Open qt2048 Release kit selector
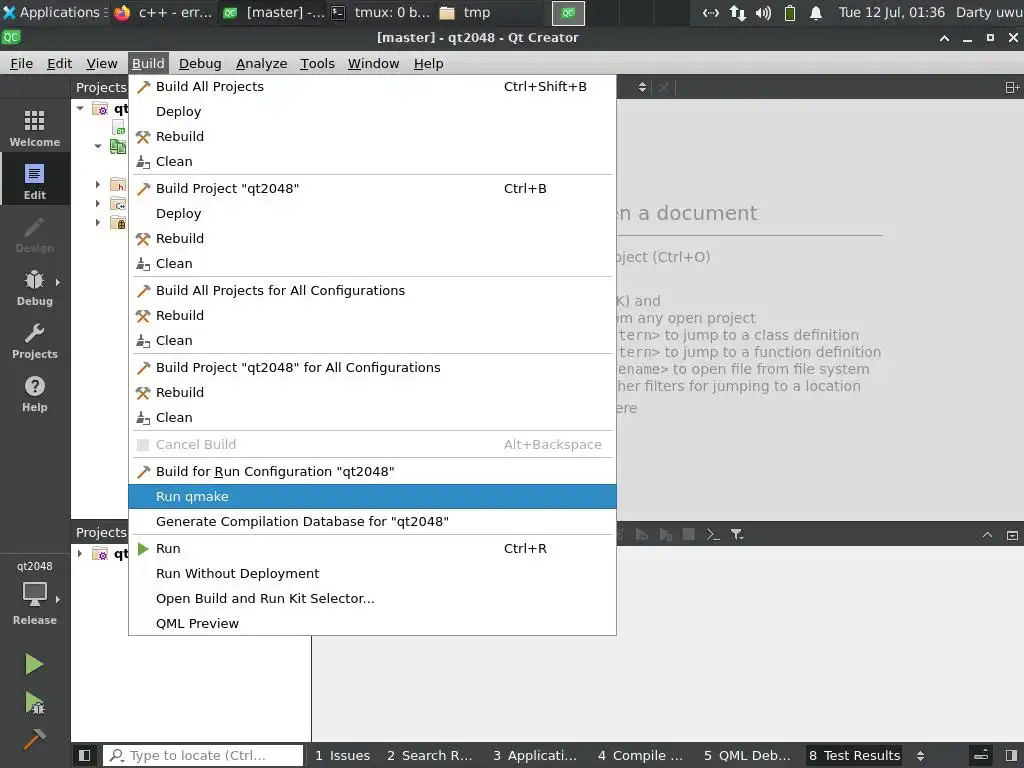The image size is (1024, 768). click(35, 592)
